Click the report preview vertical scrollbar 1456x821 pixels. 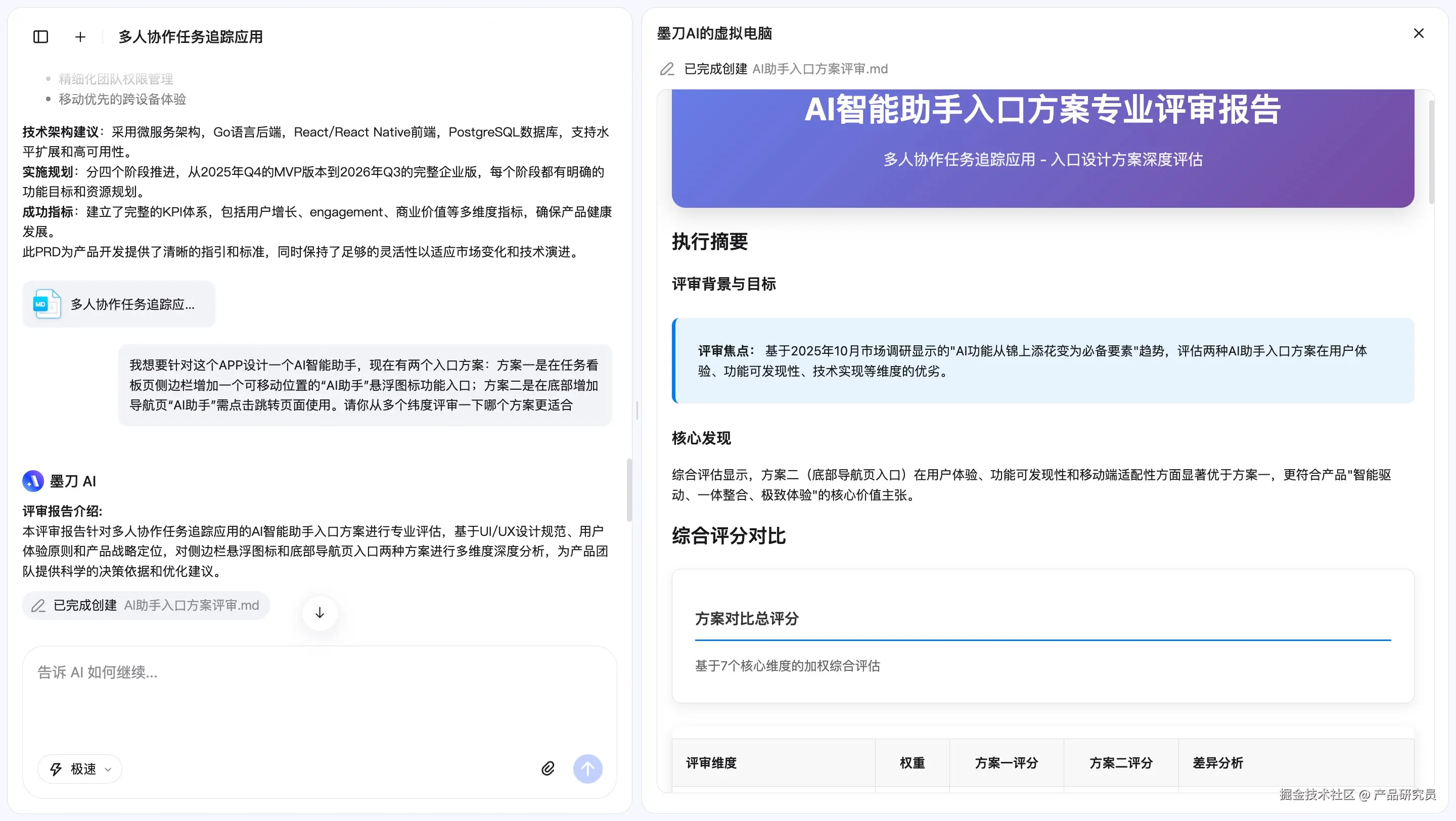pos(1431,153)
